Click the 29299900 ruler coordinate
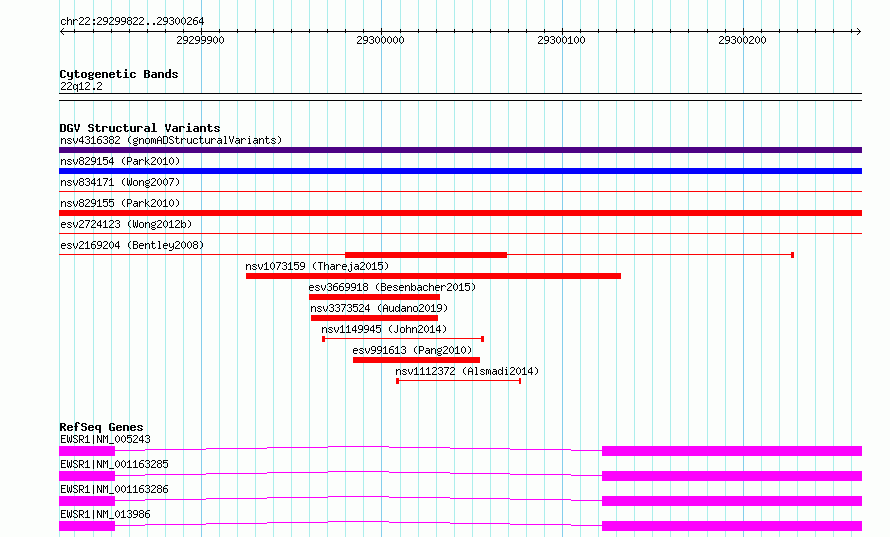The width and height of the screenshot is (890, 537). click(200, 40)
